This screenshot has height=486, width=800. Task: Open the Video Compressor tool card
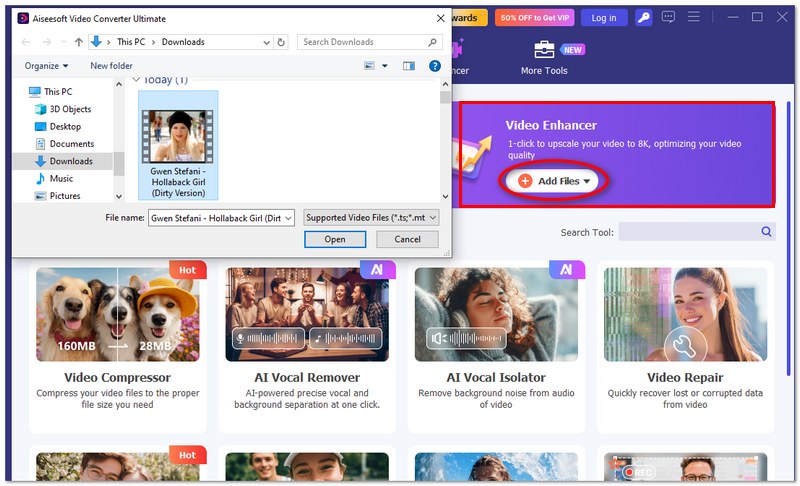point(118,346)
